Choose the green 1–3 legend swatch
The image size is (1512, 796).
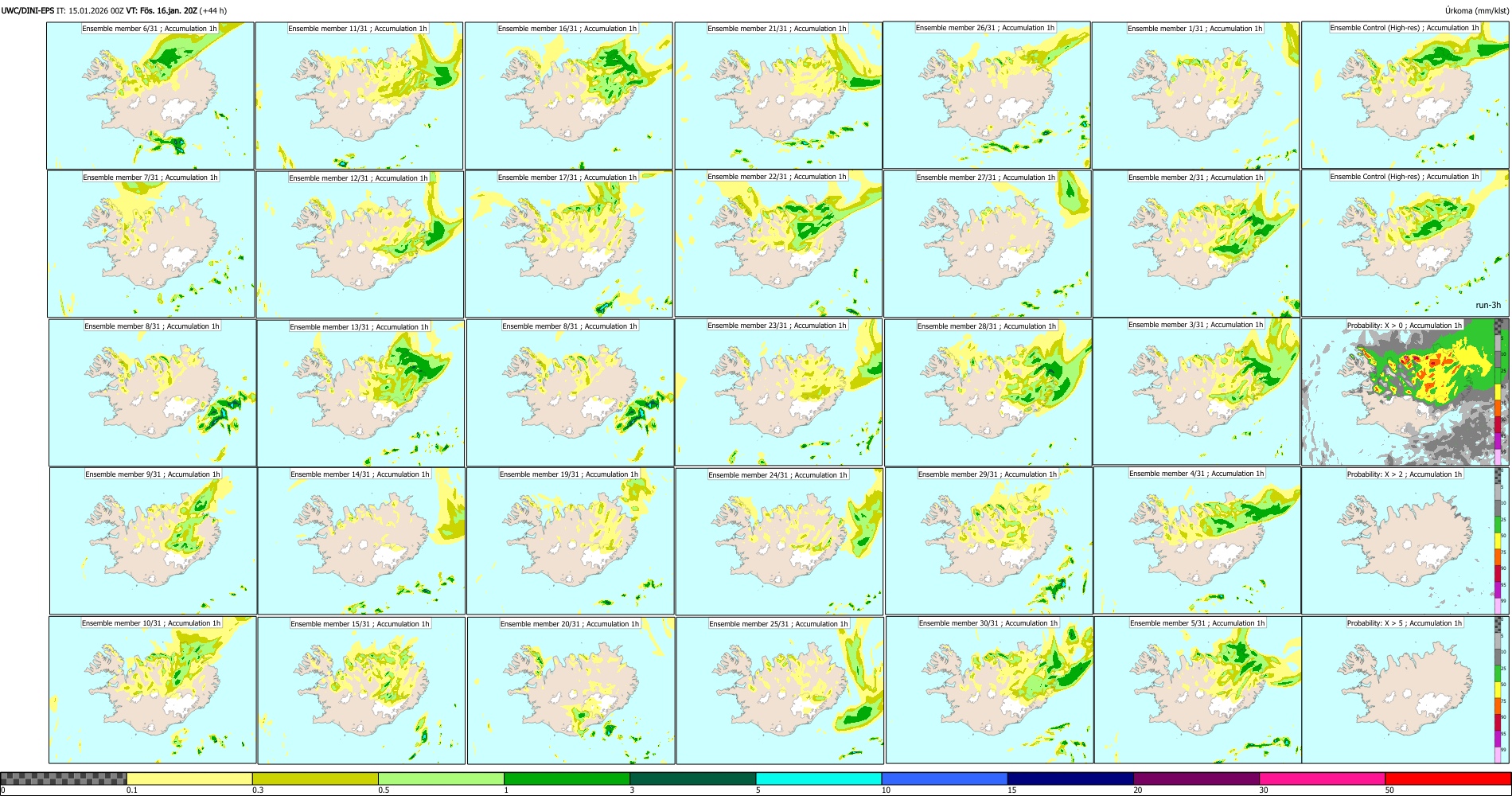tap(567, 778)
